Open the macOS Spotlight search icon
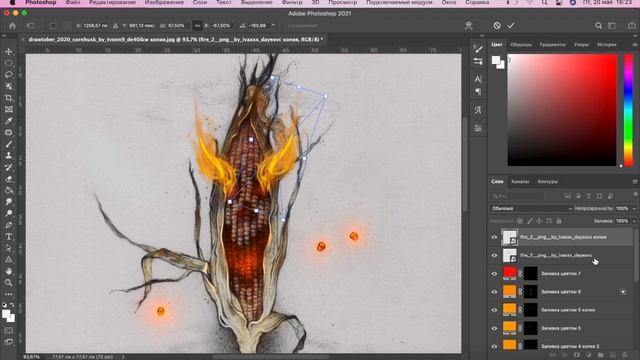Image resolution: width=640 pixels, height=360 pixels. pos(544,2)
